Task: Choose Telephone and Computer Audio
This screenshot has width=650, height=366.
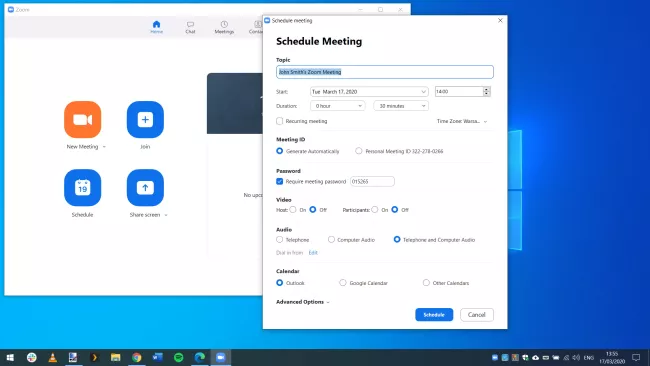Action: pos(397,240)
